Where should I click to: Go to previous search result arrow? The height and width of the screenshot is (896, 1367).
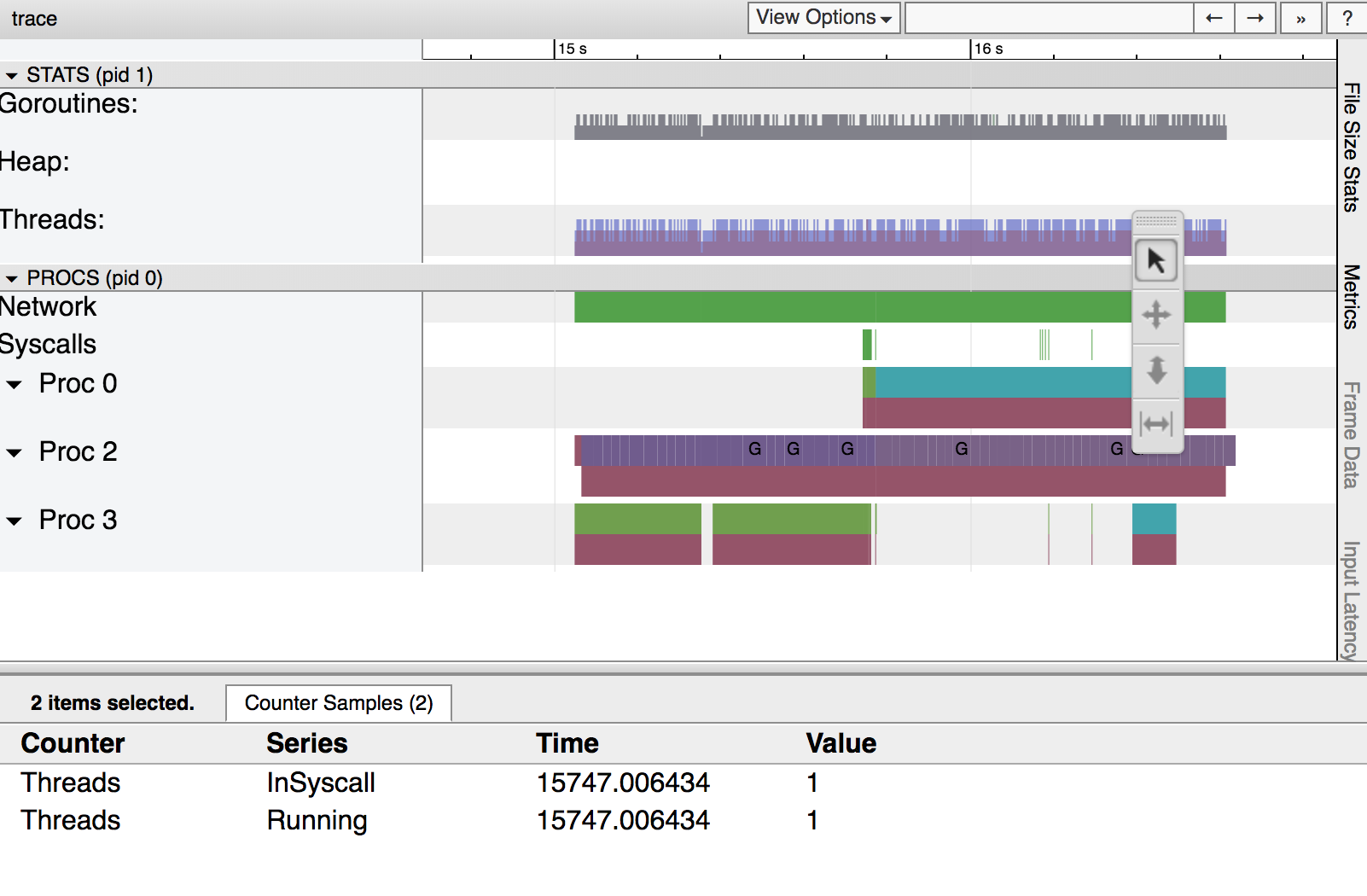click(x=1214, y=18)
